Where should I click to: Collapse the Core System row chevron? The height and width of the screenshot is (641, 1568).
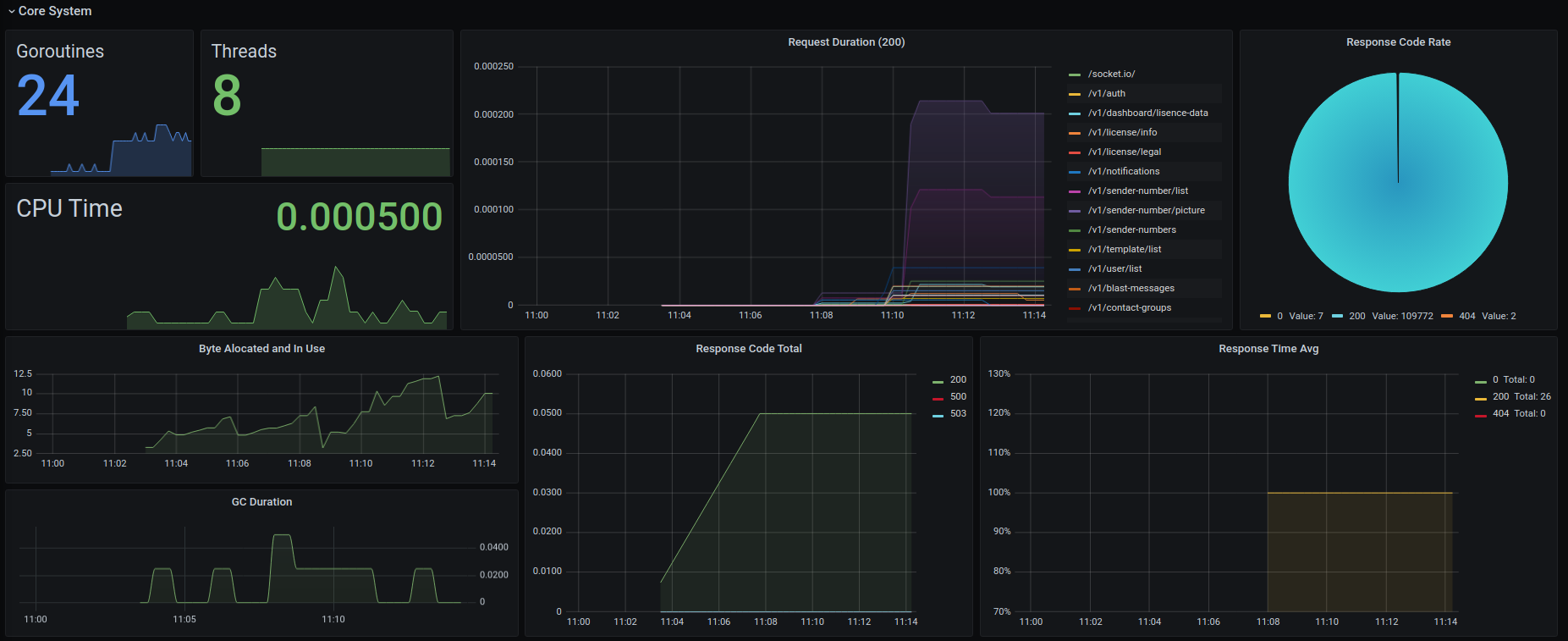(12, 12)
